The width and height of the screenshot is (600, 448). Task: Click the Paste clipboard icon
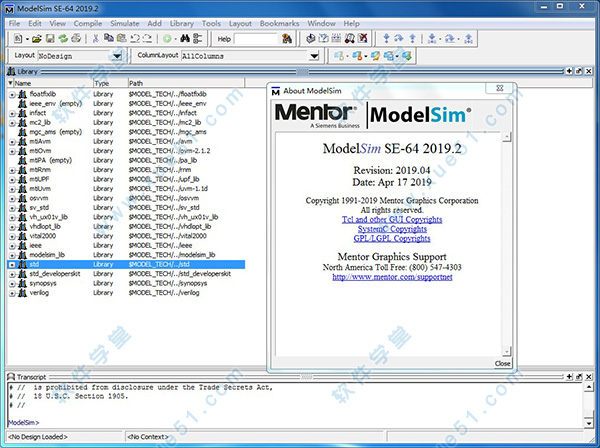[122, 38]
